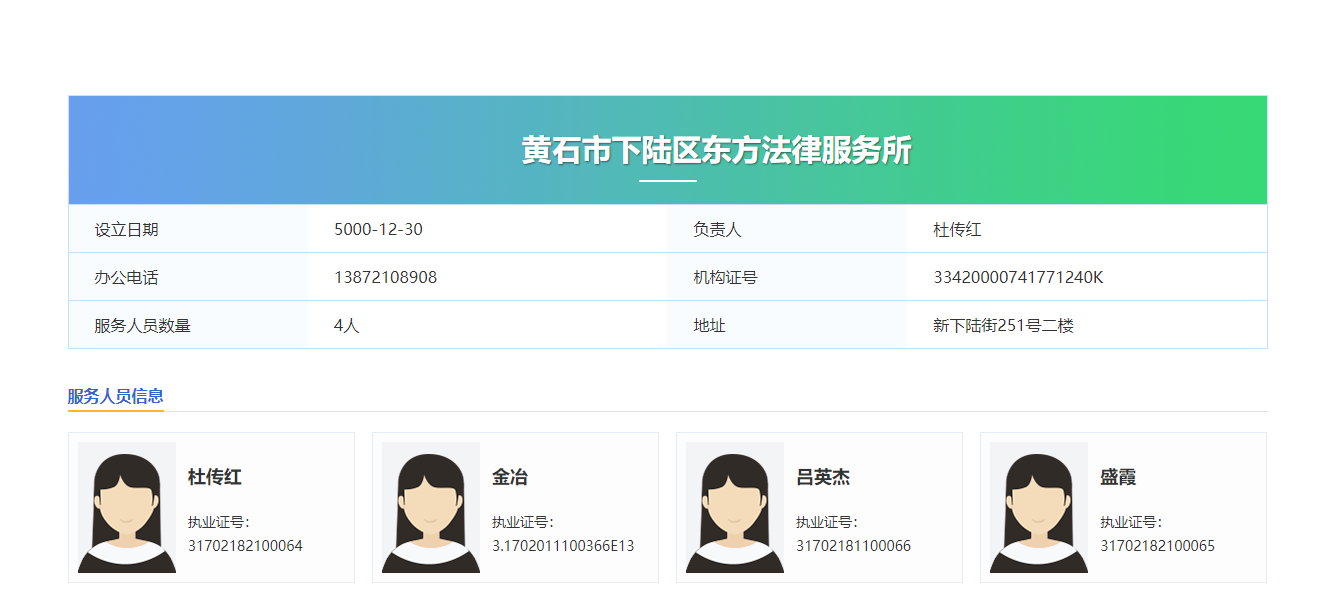Click 杜传红's avatar photo in the staff card

click(127, 507)
